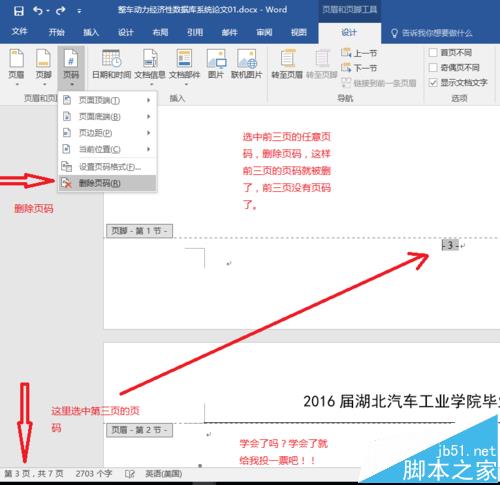Click the proofing check icon in status bar
500x485 pixels.
[x=130, y=474]
